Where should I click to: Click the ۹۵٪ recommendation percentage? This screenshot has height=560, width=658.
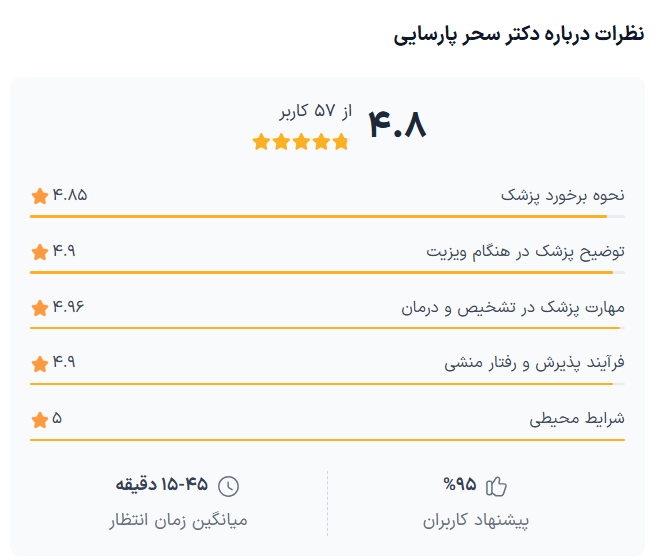pos(461,485)
